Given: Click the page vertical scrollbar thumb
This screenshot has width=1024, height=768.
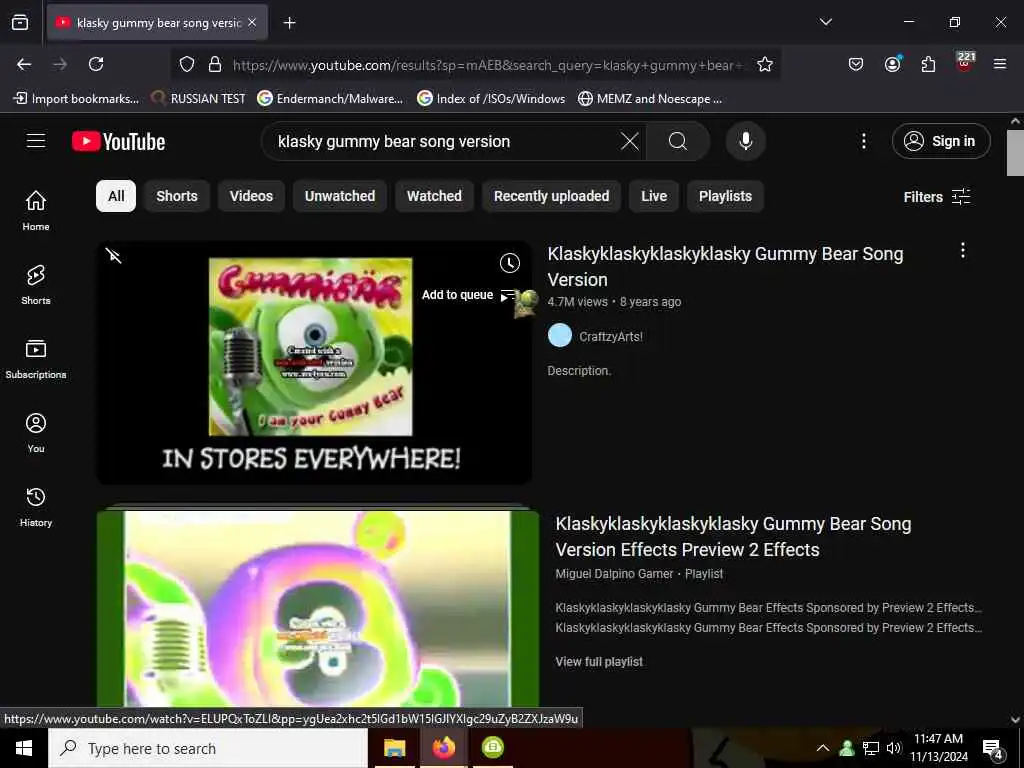Looking at the screenshot, I should tap(1015, 153).
